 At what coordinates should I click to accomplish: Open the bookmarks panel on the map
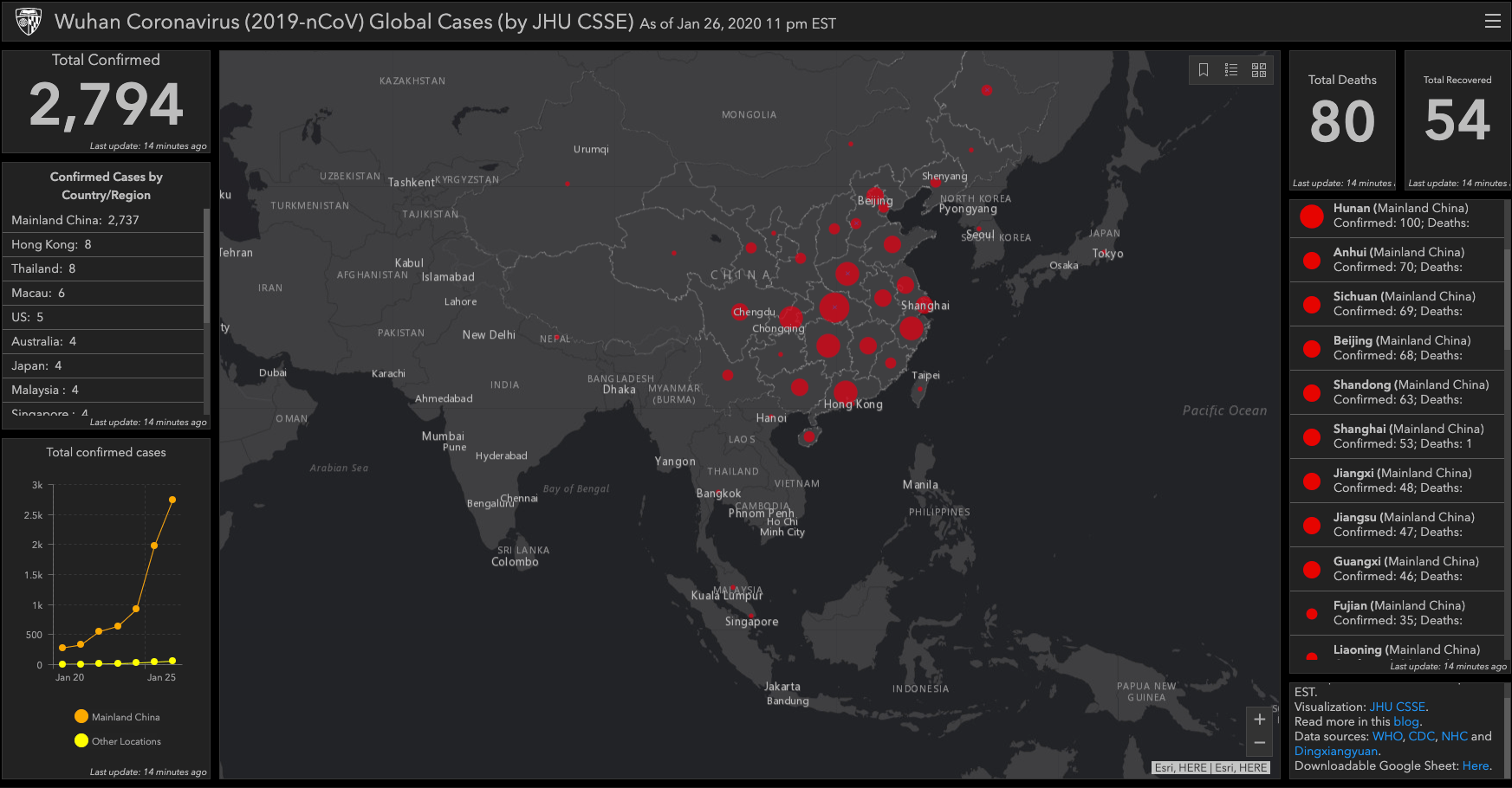(x=1203, y=70)
